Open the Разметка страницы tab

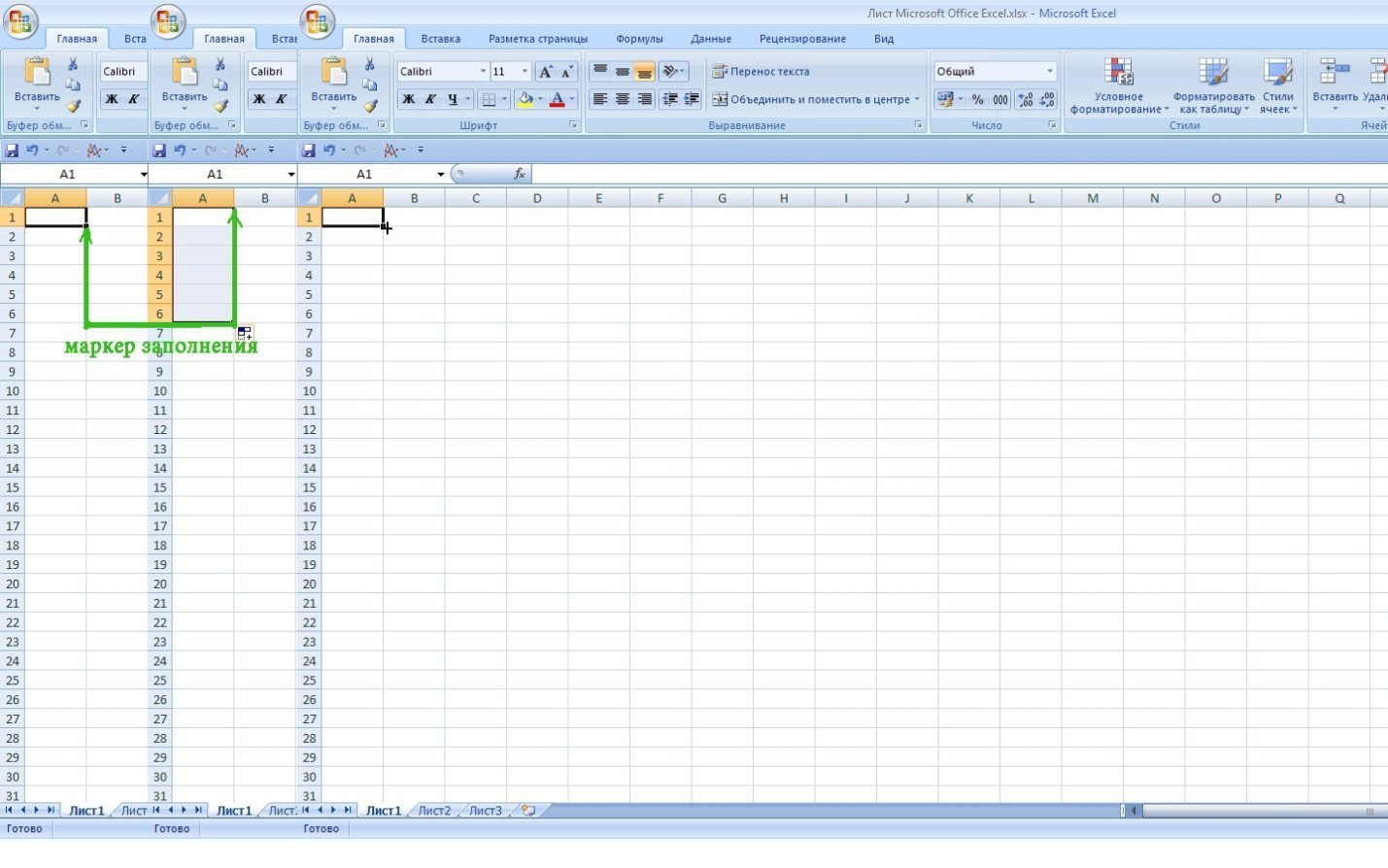[x=538, y=39]
